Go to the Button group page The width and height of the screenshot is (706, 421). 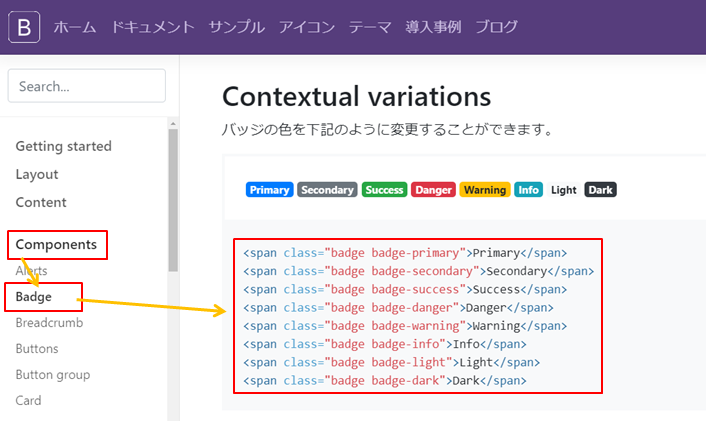tap(53, 375)
